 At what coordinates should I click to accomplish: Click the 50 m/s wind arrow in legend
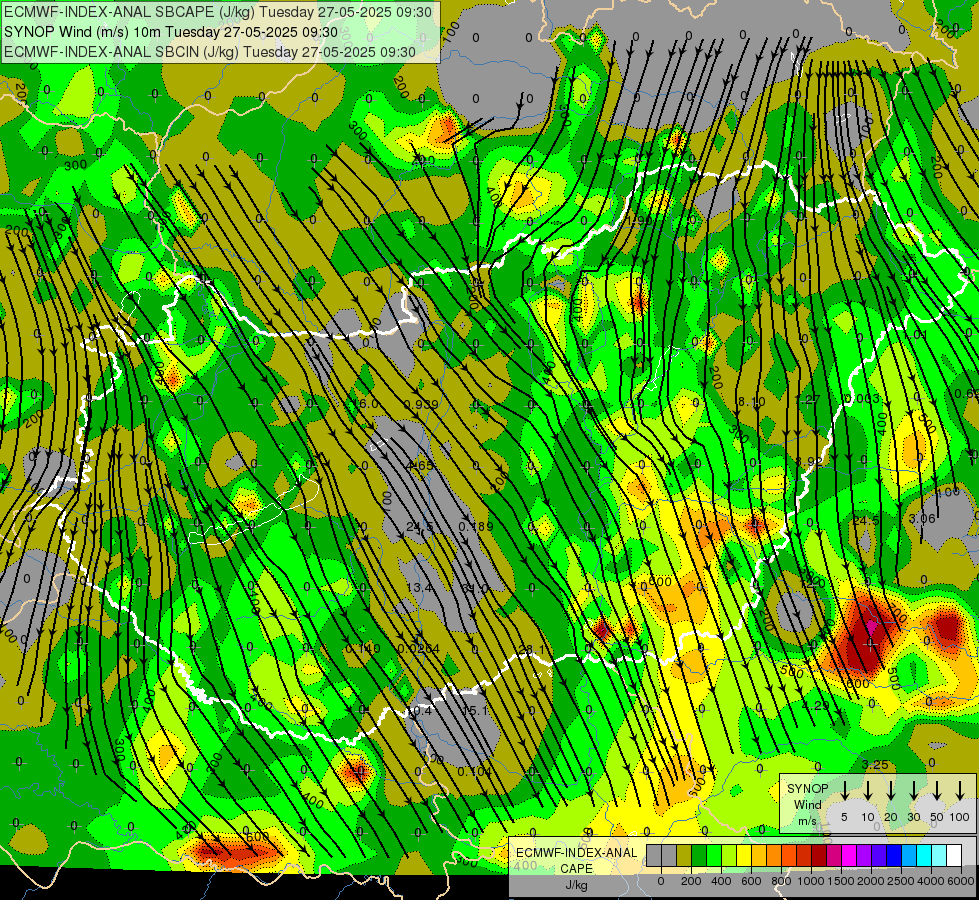(x=937, y=790)
